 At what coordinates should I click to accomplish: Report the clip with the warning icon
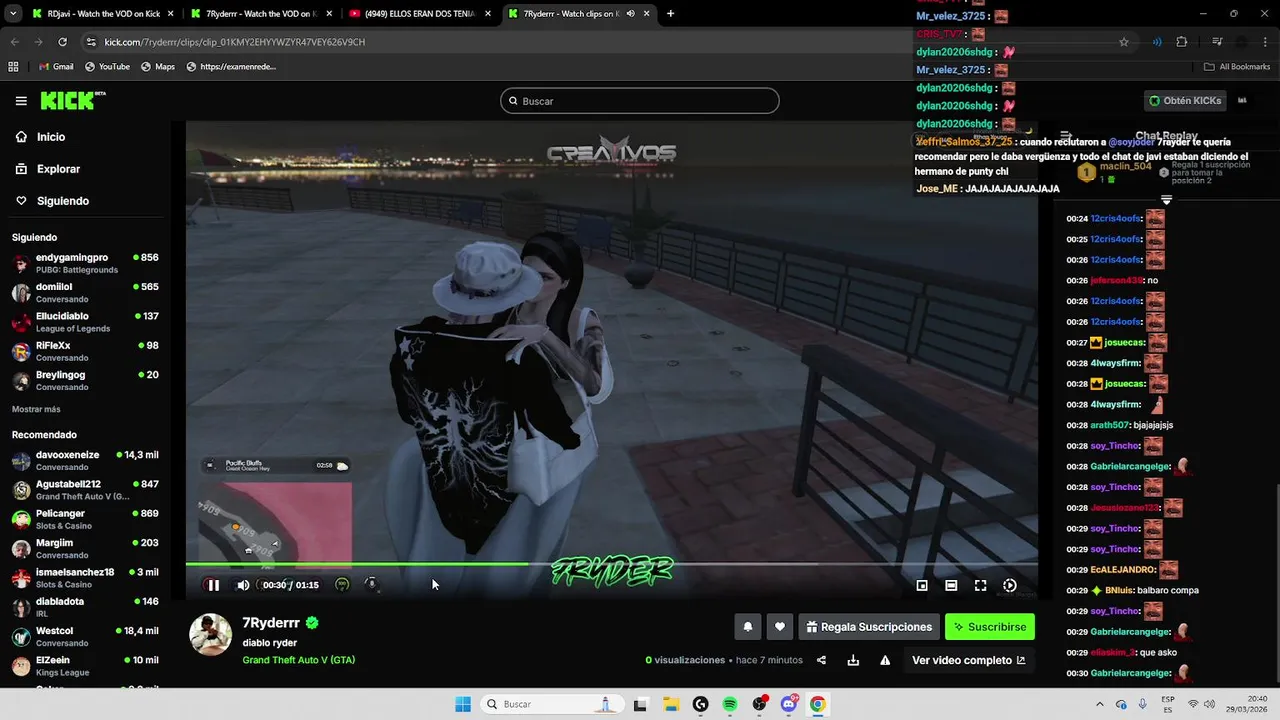point(885,660)
